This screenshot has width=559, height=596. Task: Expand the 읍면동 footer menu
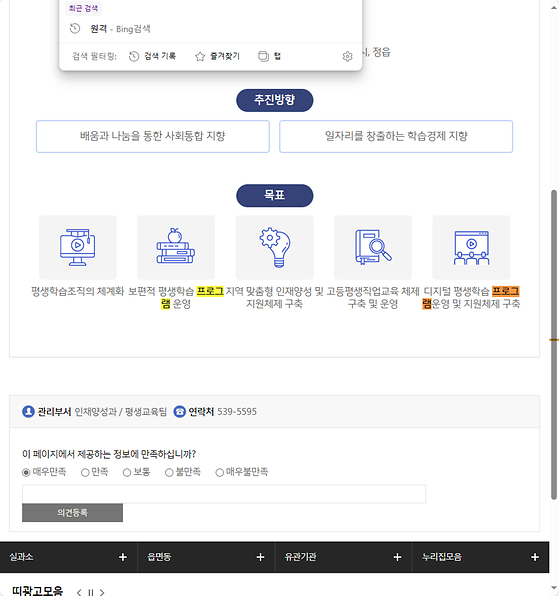(x=206, y=557)
